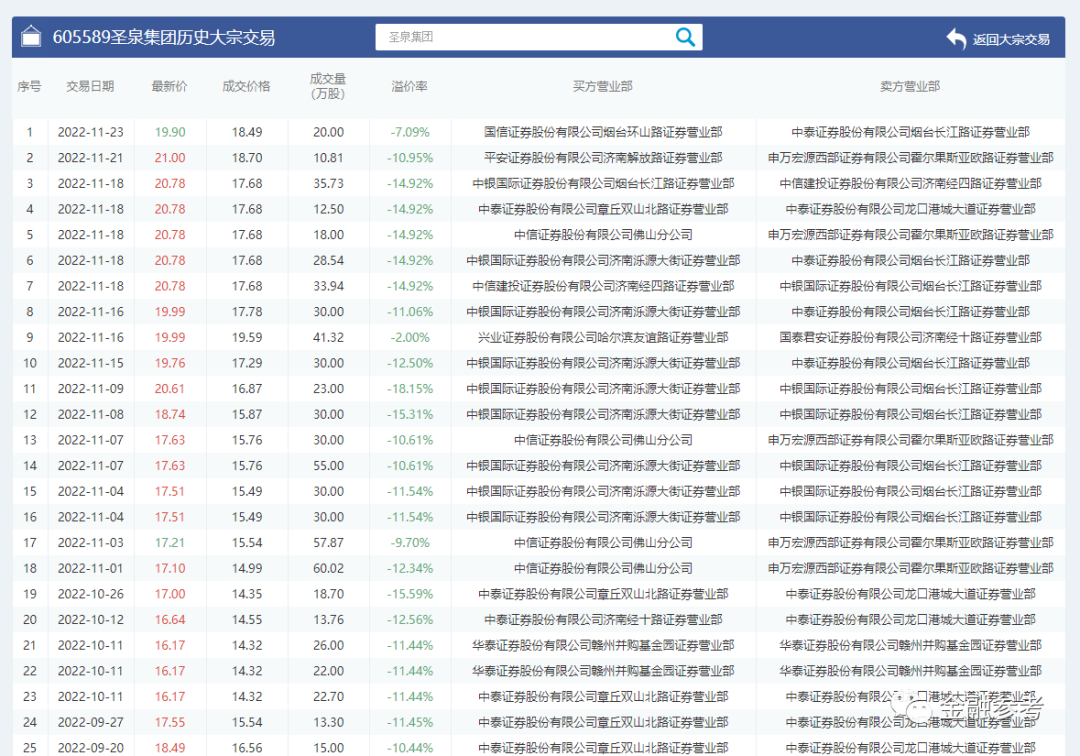Click buyer 国信证券股份有限公司烟台环山路证券营业部
Image resolution: width=1080 pixels, height=756 pixels.
(603, 132)
